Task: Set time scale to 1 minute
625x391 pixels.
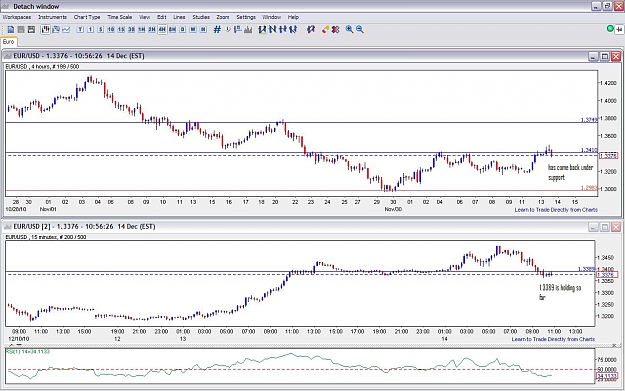Action: pos(90,29)
